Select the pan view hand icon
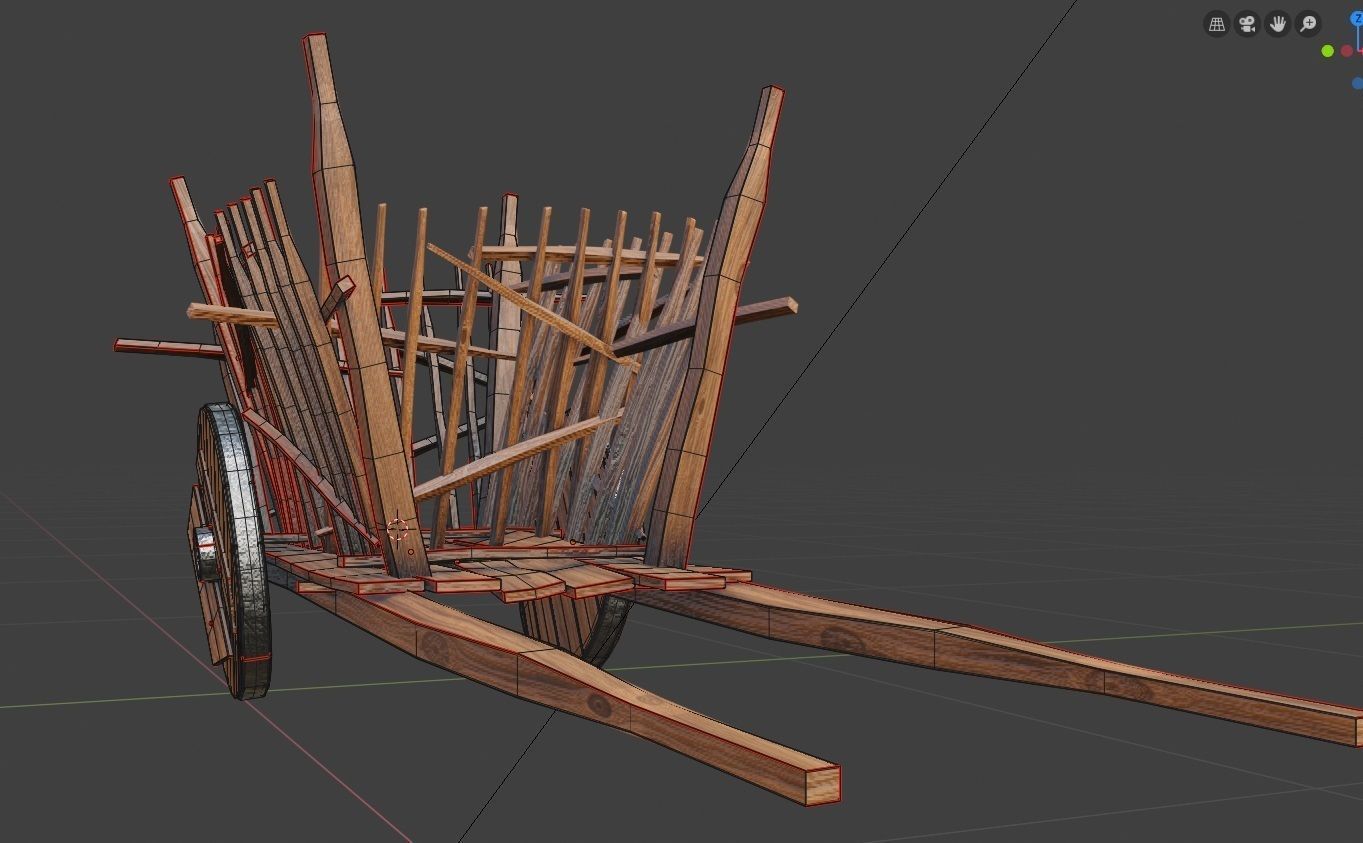Image resolution: width=1363 pixels, height=843 pixels. point(1277,24)
